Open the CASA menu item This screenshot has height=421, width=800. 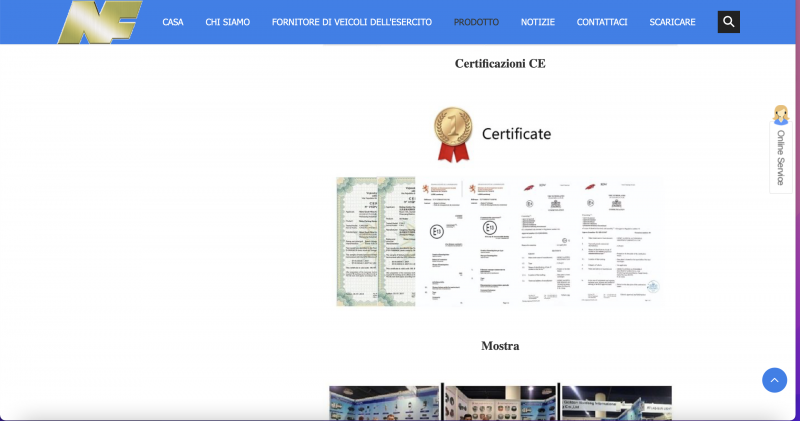coord(173,22)
